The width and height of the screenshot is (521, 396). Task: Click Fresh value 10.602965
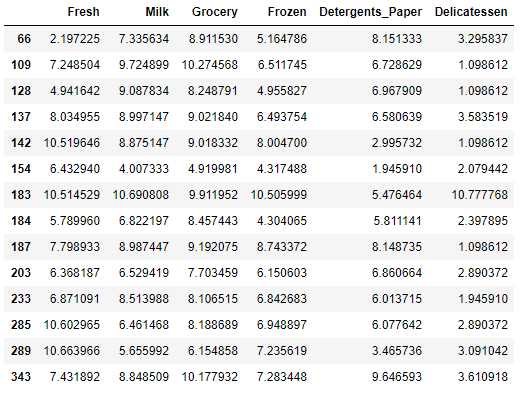point(72,325)
